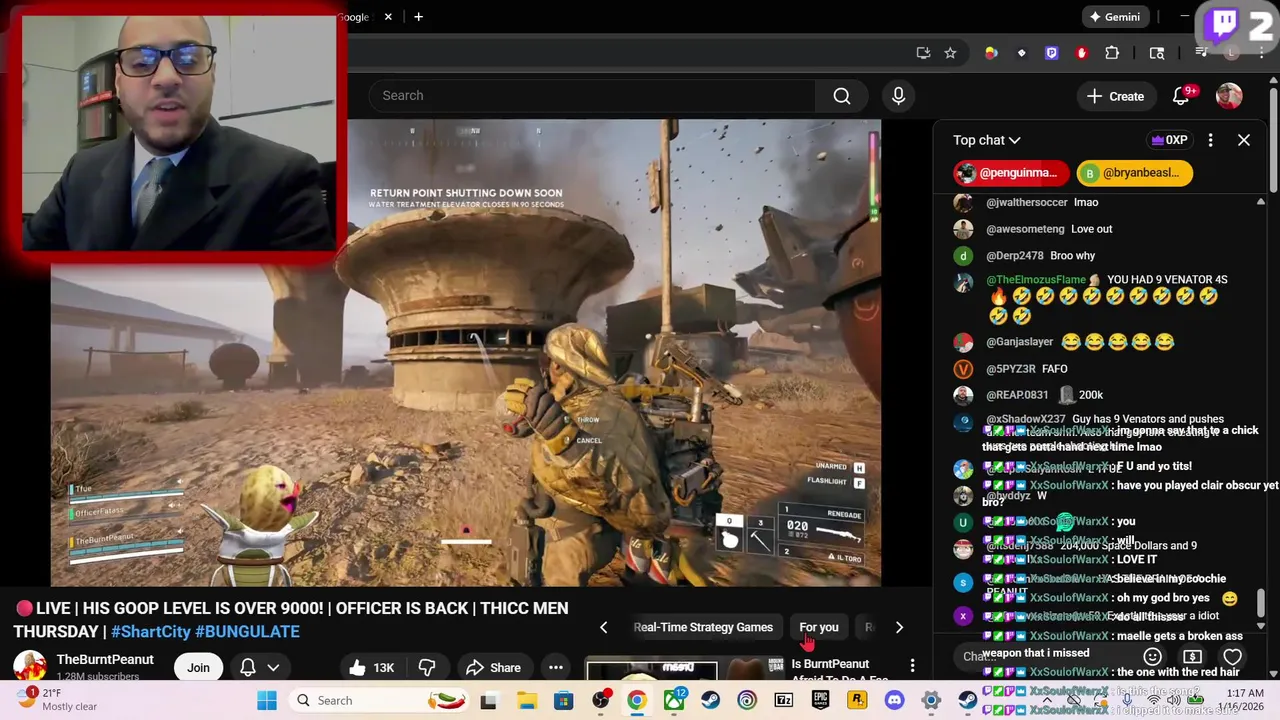Image resolution: width=1280 pixels, height=720 pixels.
Task: Click username @TheElmozusFlame in chat
Action: click(x=1036, y=280)
